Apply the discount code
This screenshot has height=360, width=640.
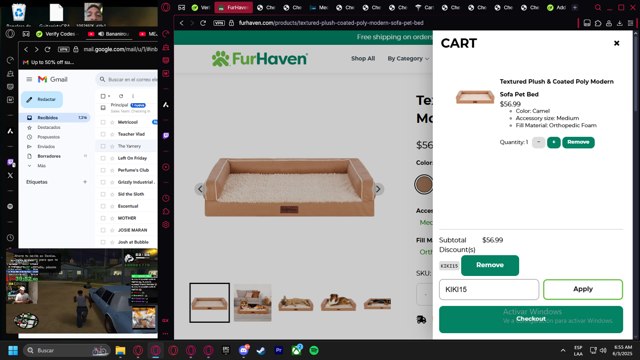582,289
